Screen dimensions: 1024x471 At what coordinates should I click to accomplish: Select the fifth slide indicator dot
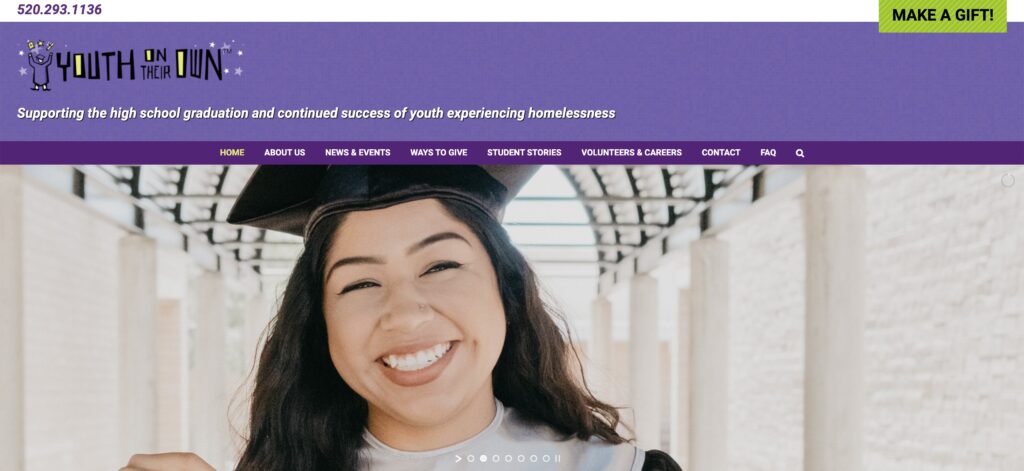point(521,459)
